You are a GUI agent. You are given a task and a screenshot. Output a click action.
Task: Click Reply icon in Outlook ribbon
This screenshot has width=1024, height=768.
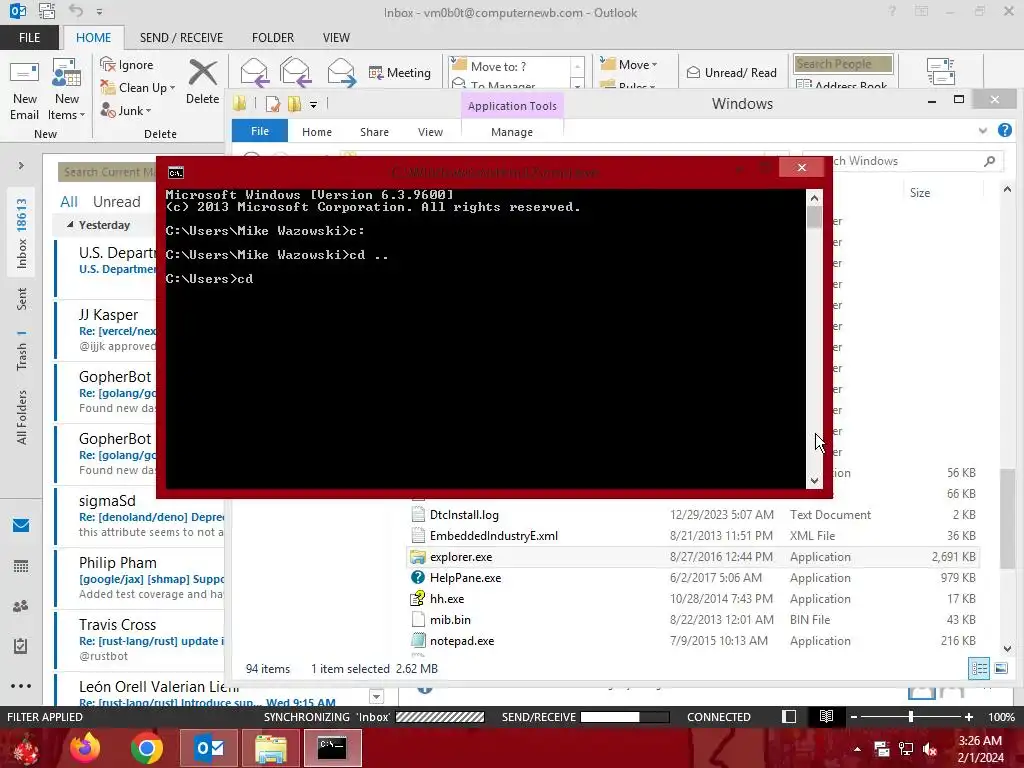coord(254,72)
